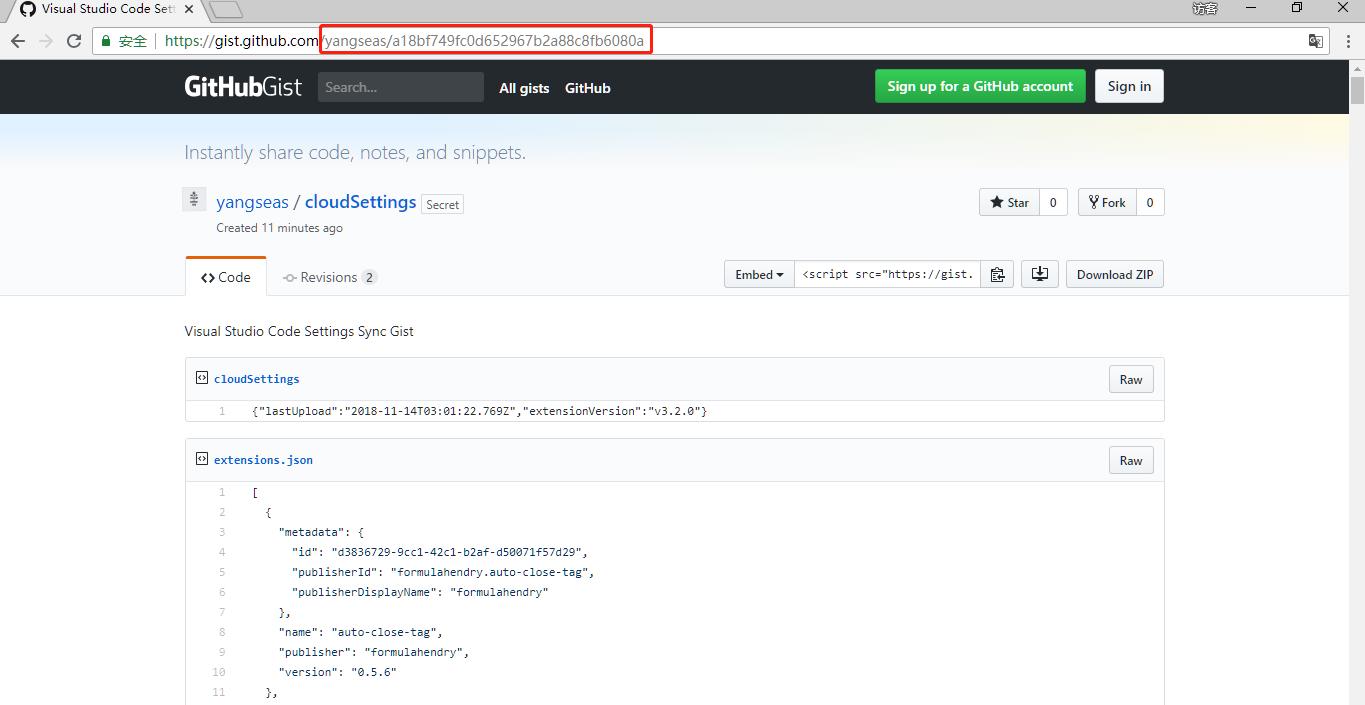
Task: Select the Code tab
Action: click(x=225, y=277)
